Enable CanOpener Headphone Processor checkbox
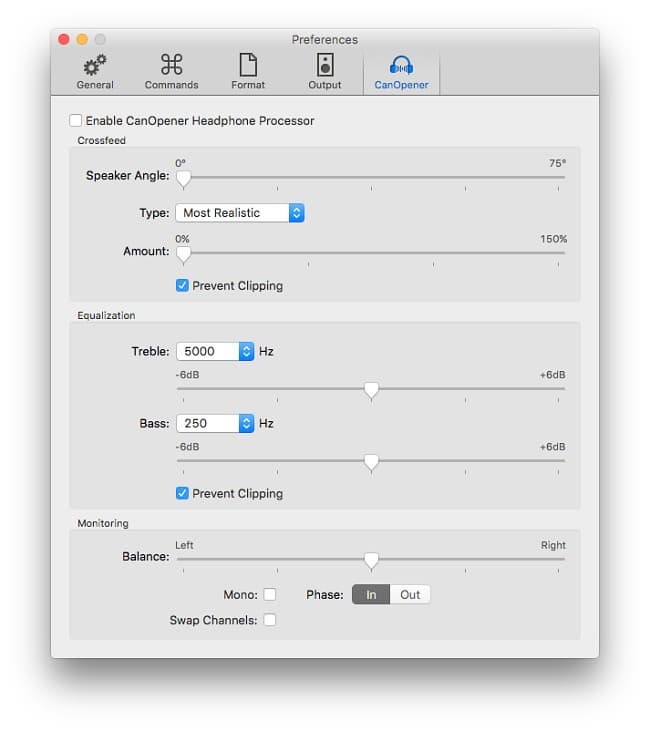The height and width of the screenshot is (731, 650). point(77,121)
